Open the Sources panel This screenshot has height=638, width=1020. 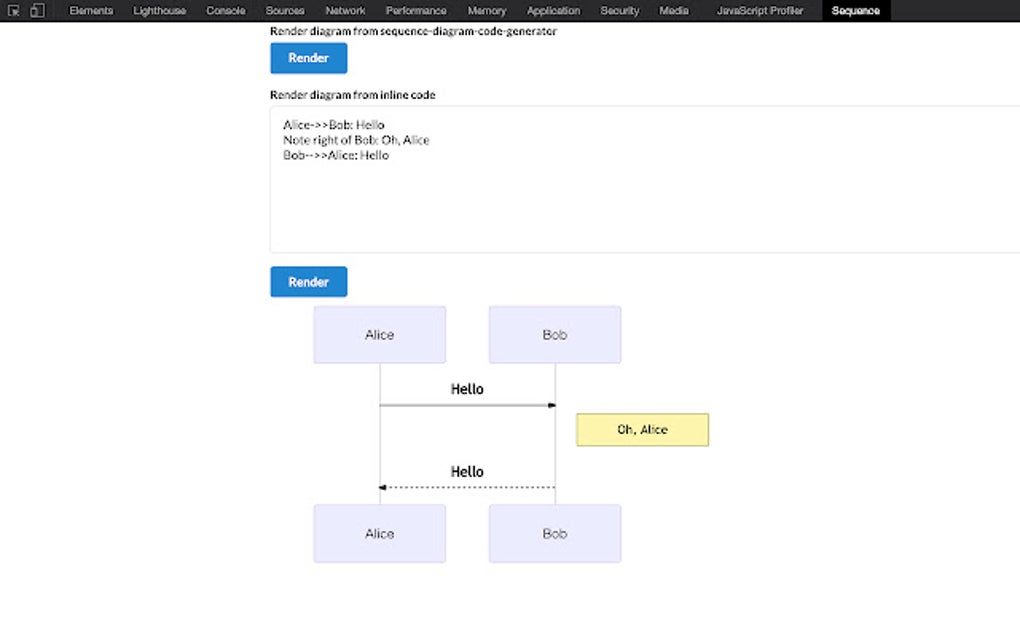click(x=284, y=10)
